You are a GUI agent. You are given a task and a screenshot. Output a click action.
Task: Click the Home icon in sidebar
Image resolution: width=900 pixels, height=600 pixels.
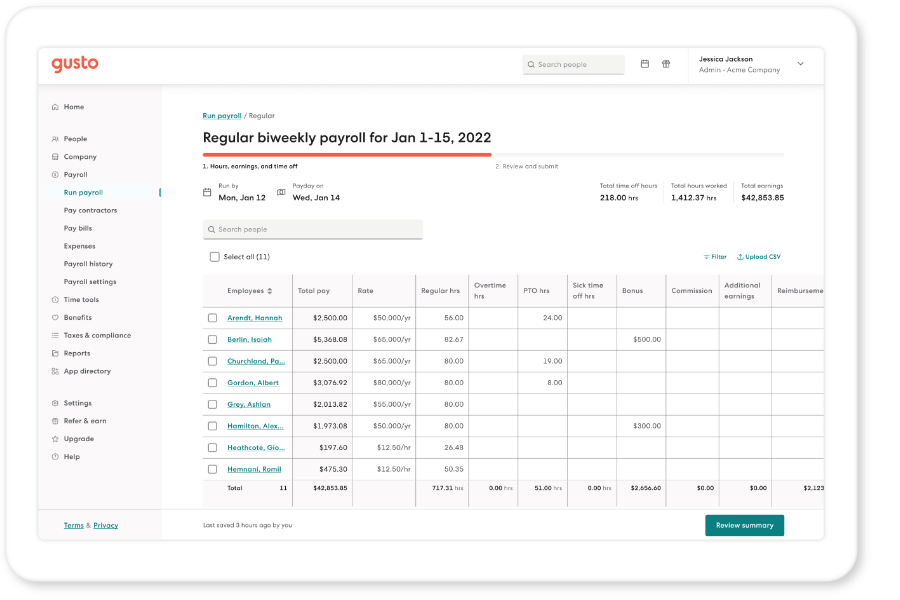click(55, 107)
